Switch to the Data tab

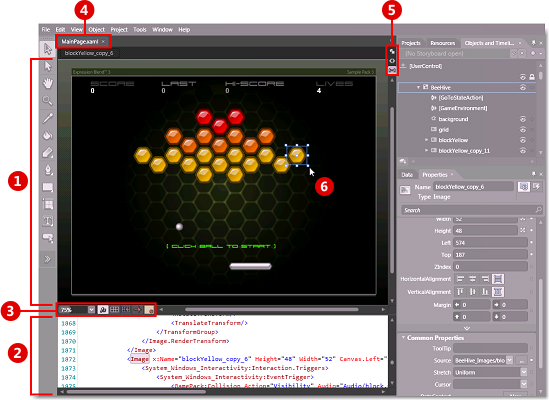tap(407, 174)
